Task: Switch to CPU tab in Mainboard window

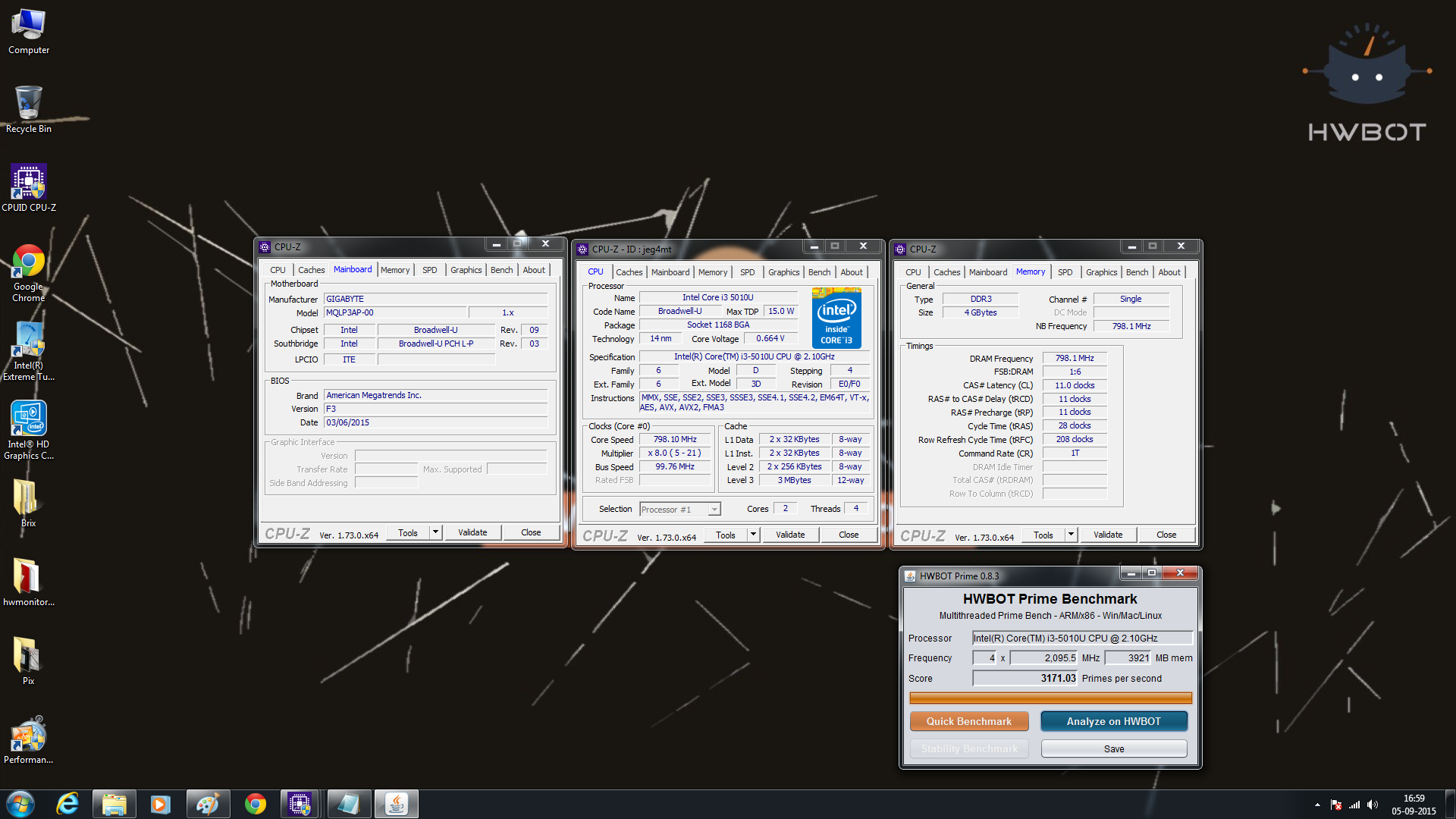Action: pos(278,270)
